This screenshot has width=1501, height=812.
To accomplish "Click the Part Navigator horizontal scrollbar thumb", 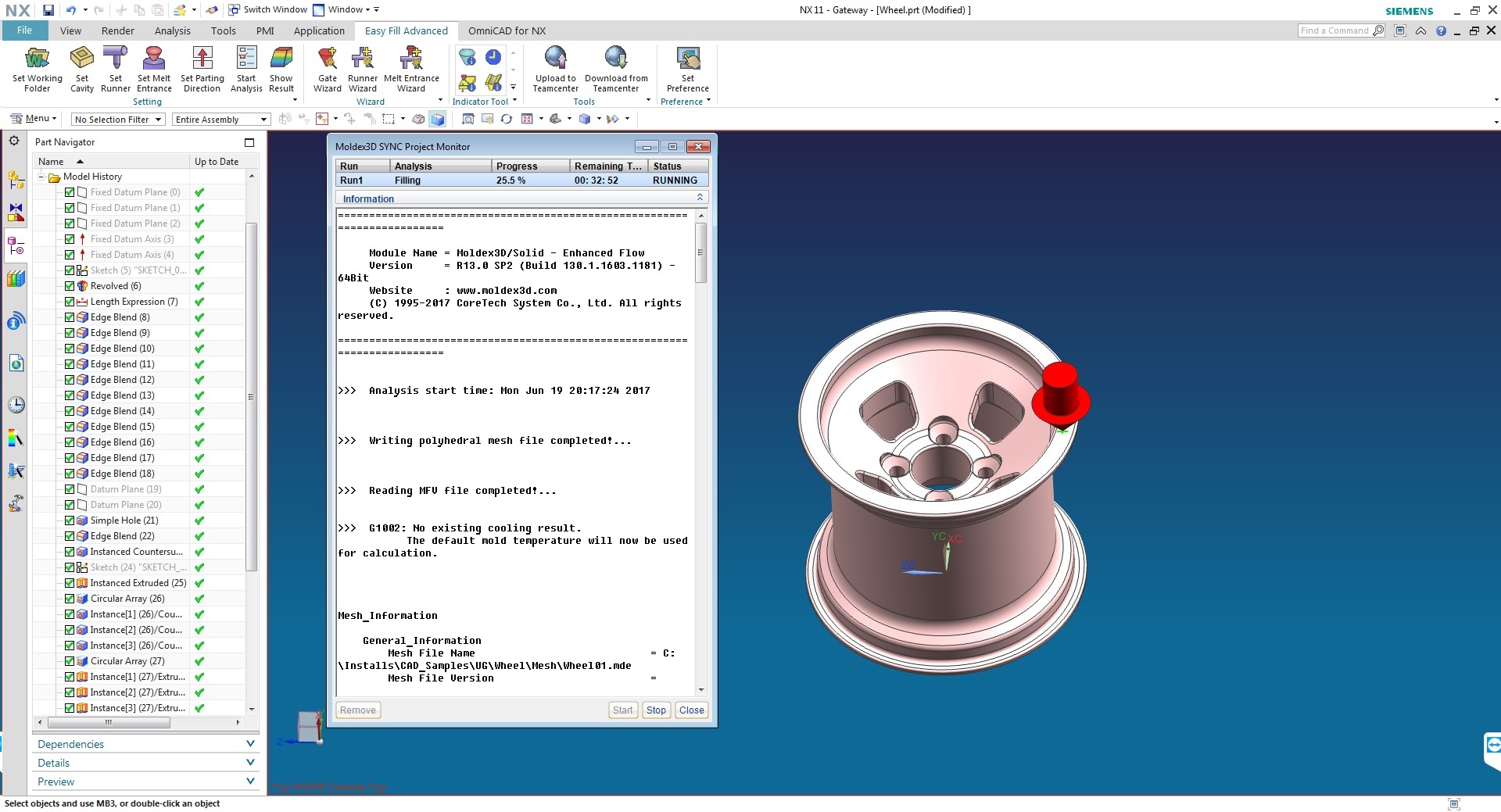I will tap(108, 722).
